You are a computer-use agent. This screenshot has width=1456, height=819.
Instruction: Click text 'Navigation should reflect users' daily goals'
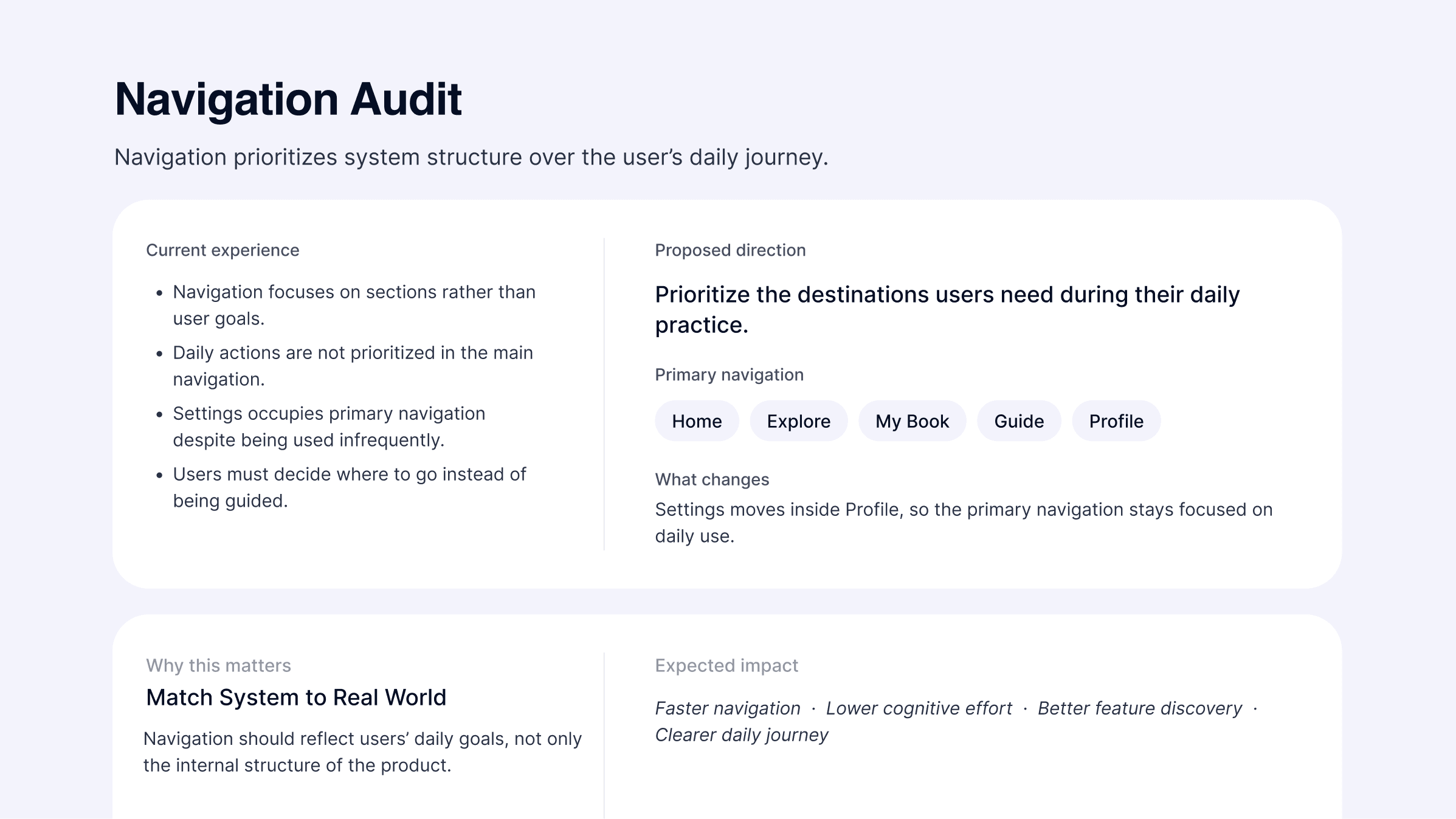point(362,752)
